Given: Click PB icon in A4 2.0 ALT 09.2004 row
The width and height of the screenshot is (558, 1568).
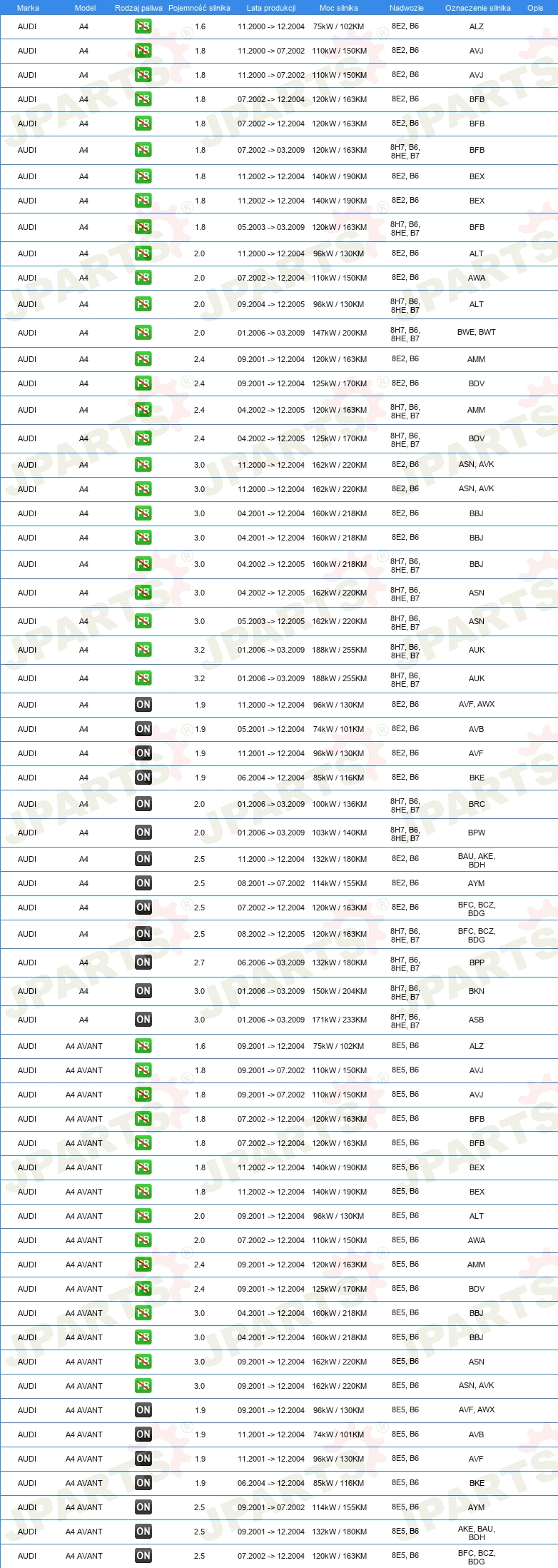Looking at the screenshot, I should coord(143,304).
